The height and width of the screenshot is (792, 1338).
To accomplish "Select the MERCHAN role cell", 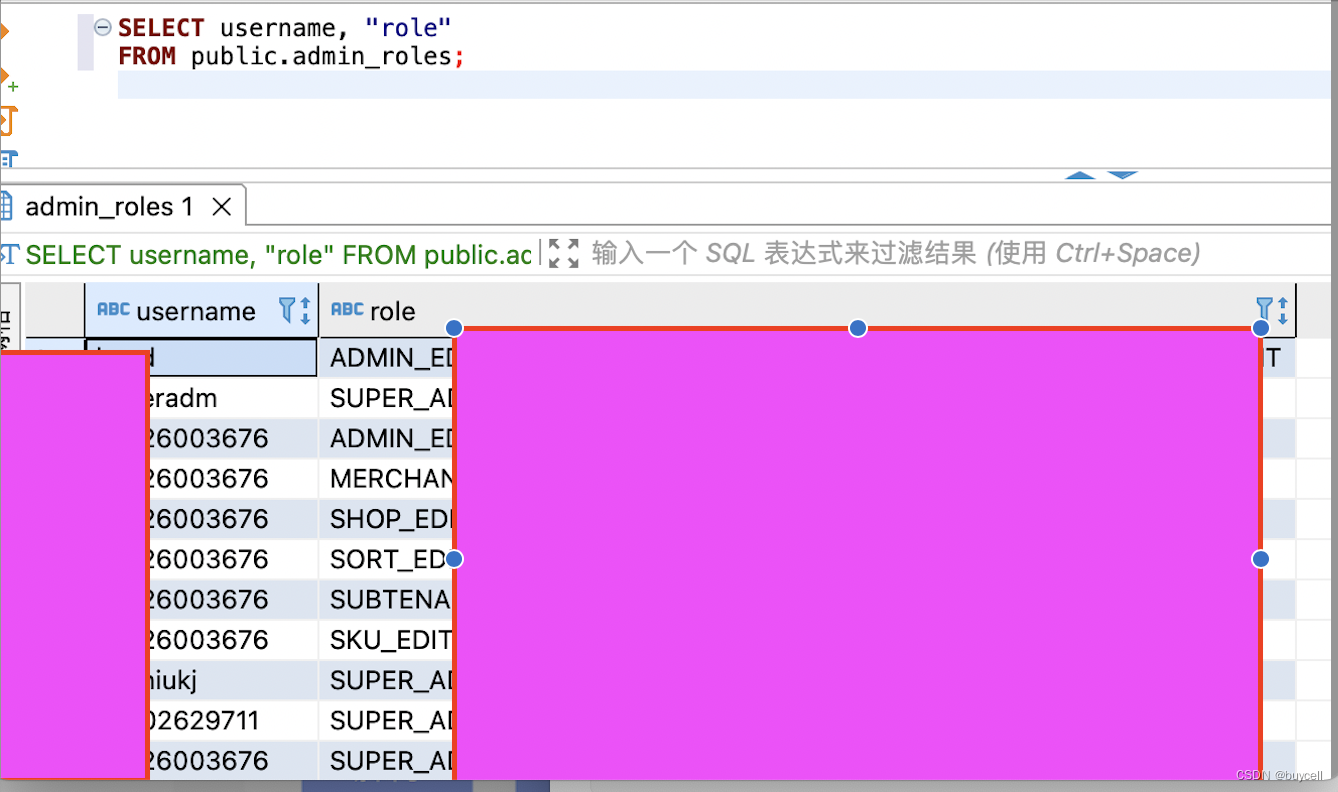I will click(x=392, y=479).
